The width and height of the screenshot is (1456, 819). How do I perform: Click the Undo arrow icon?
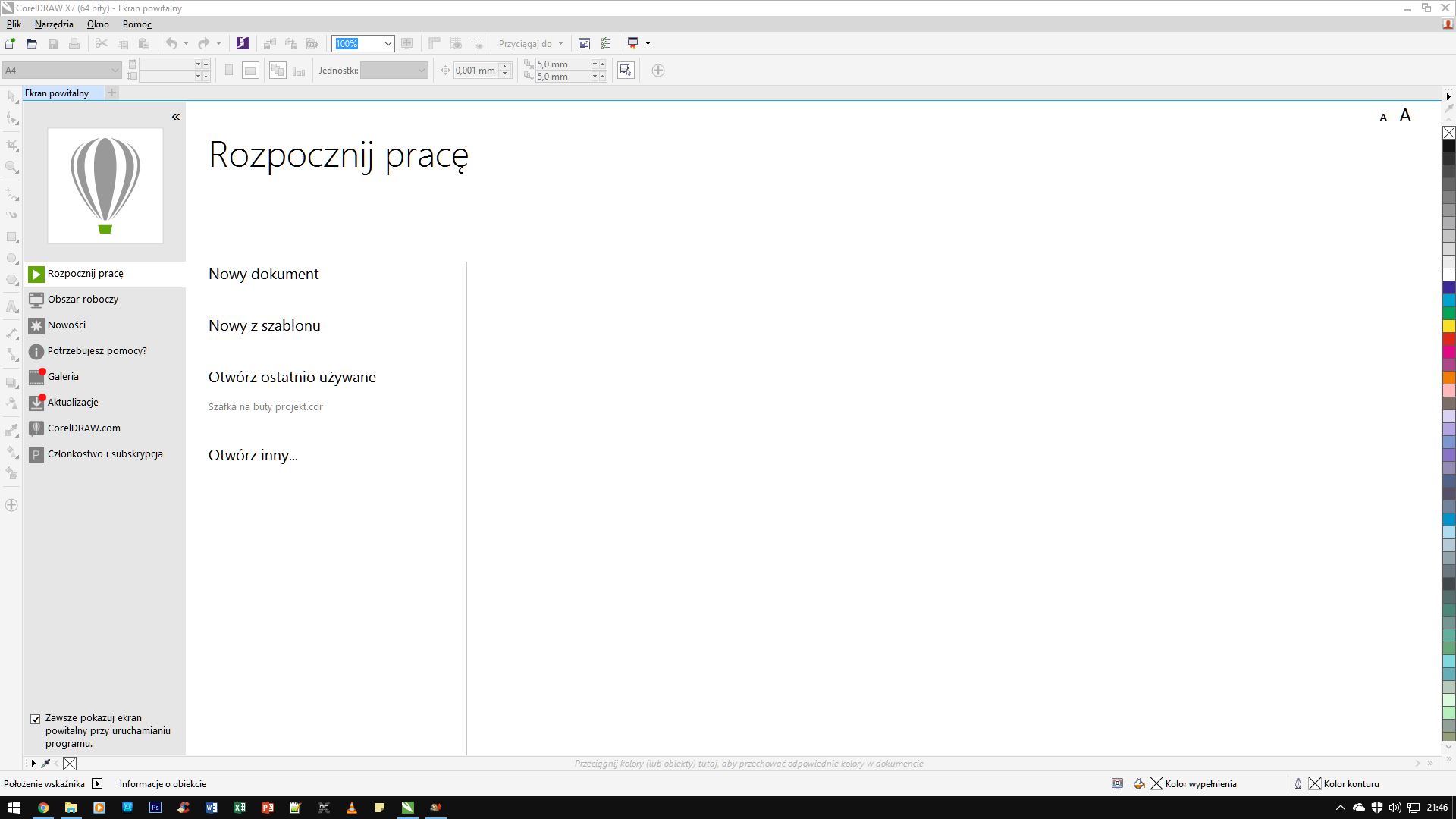click(x=171, y=43)
